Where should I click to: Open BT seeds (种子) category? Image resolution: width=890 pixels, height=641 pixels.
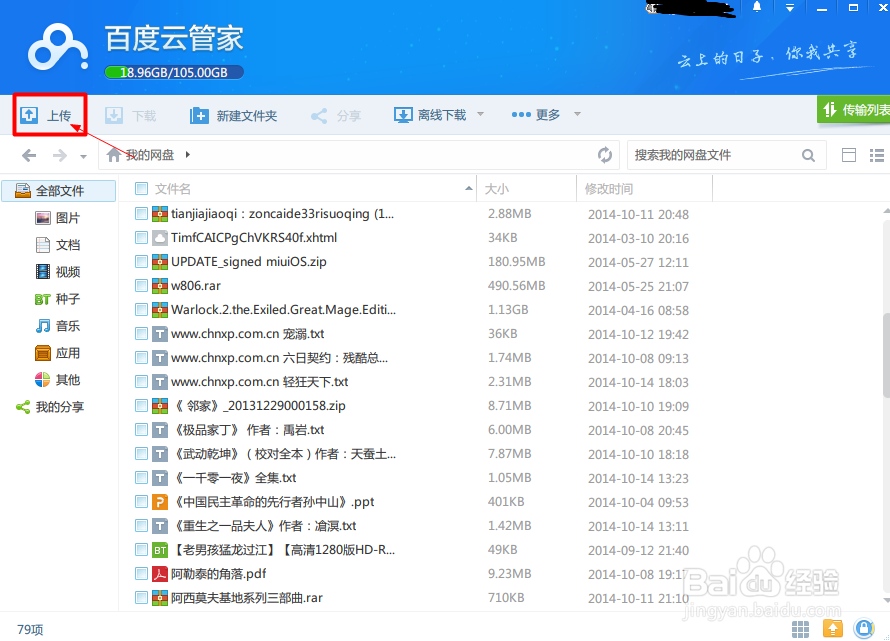[57, 299]
